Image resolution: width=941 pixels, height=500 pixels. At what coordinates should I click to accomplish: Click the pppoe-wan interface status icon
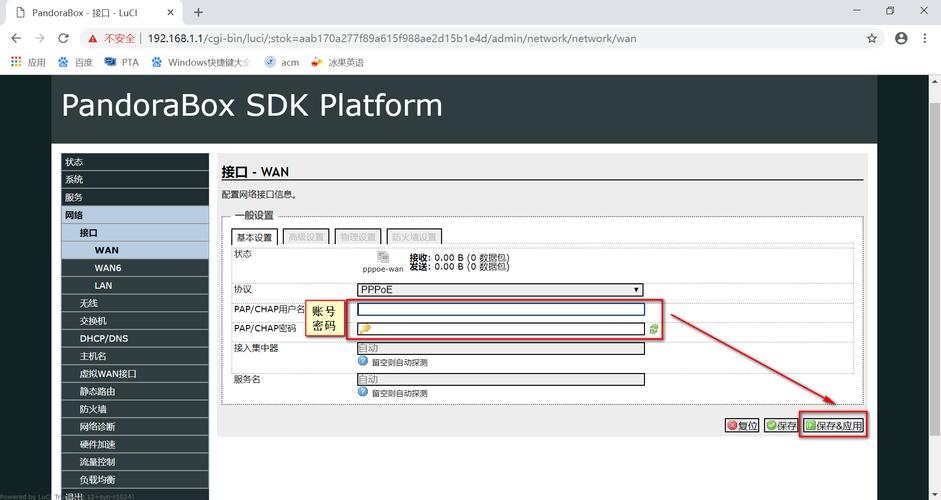[383, 258]
